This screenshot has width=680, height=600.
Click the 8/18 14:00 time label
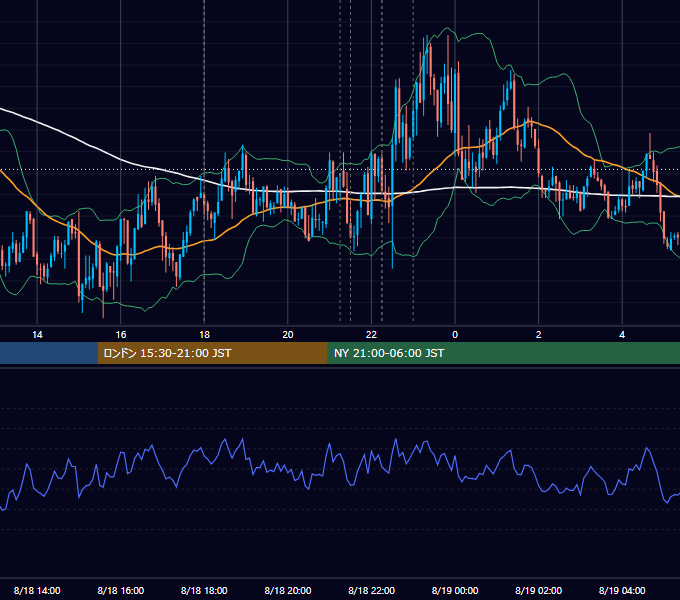pos(37,590)
